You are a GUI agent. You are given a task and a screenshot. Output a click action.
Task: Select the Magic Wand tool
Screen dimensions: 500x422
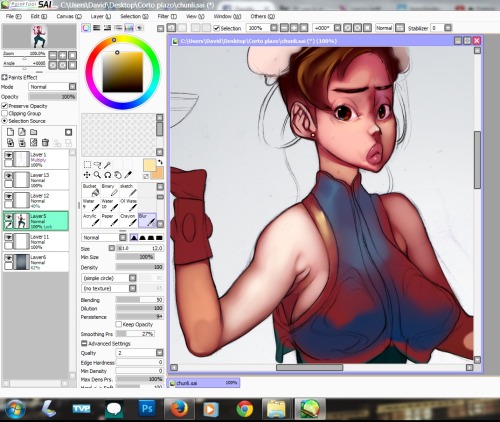coord(107,165)
